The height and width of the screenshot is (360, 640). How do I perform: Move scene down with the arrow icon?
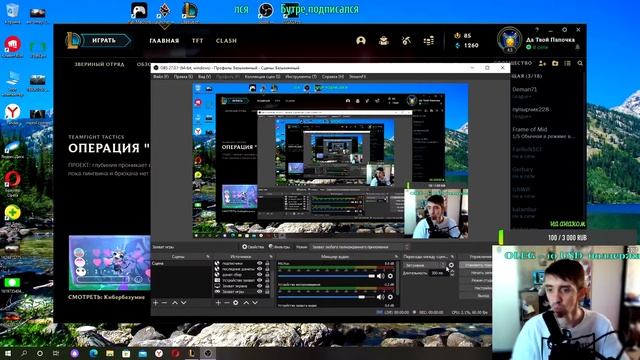click(x=184, y=302)
